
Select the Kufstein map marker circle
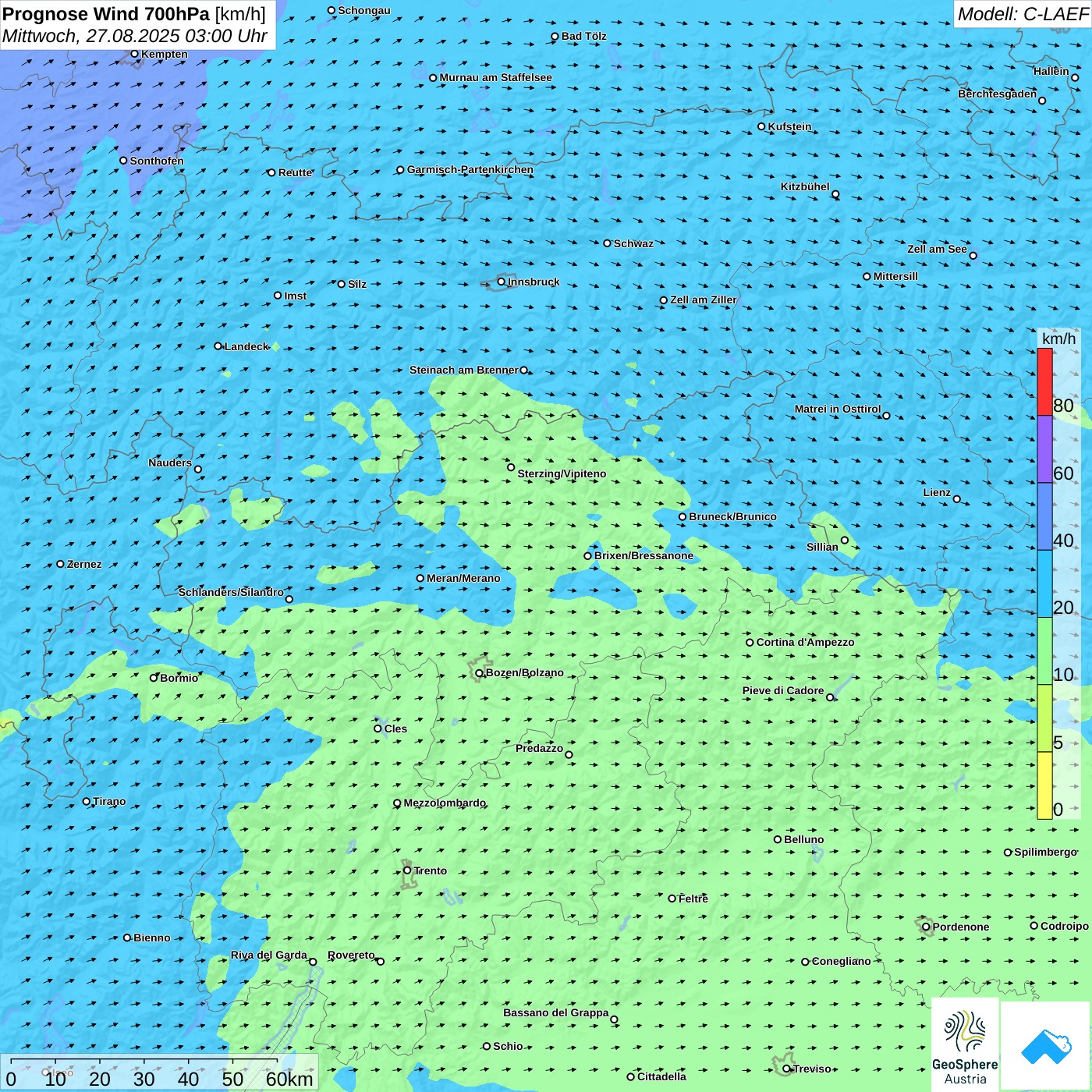tap(761, 126)
